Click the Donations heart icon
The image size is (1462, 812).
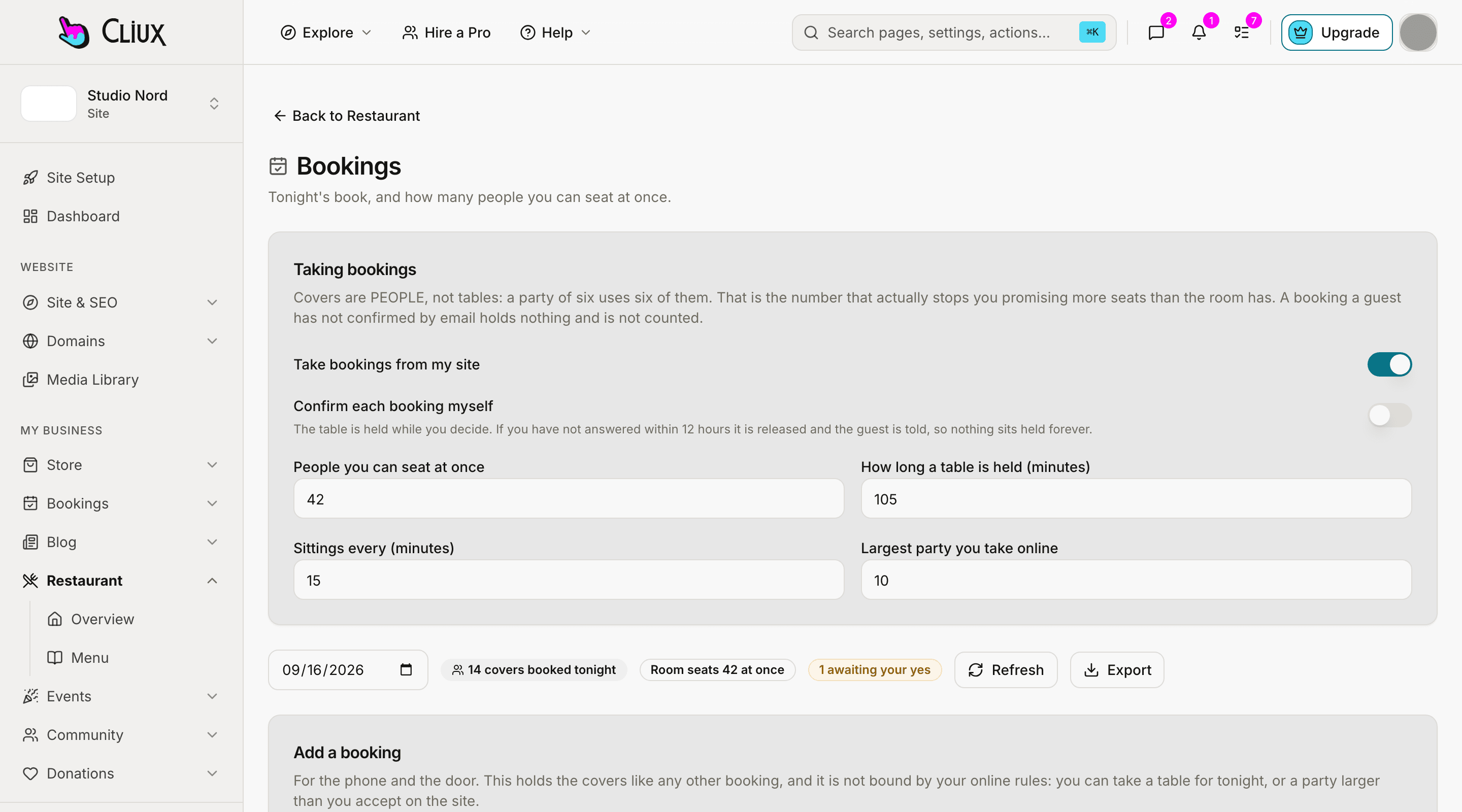click(x=30, y=774)
